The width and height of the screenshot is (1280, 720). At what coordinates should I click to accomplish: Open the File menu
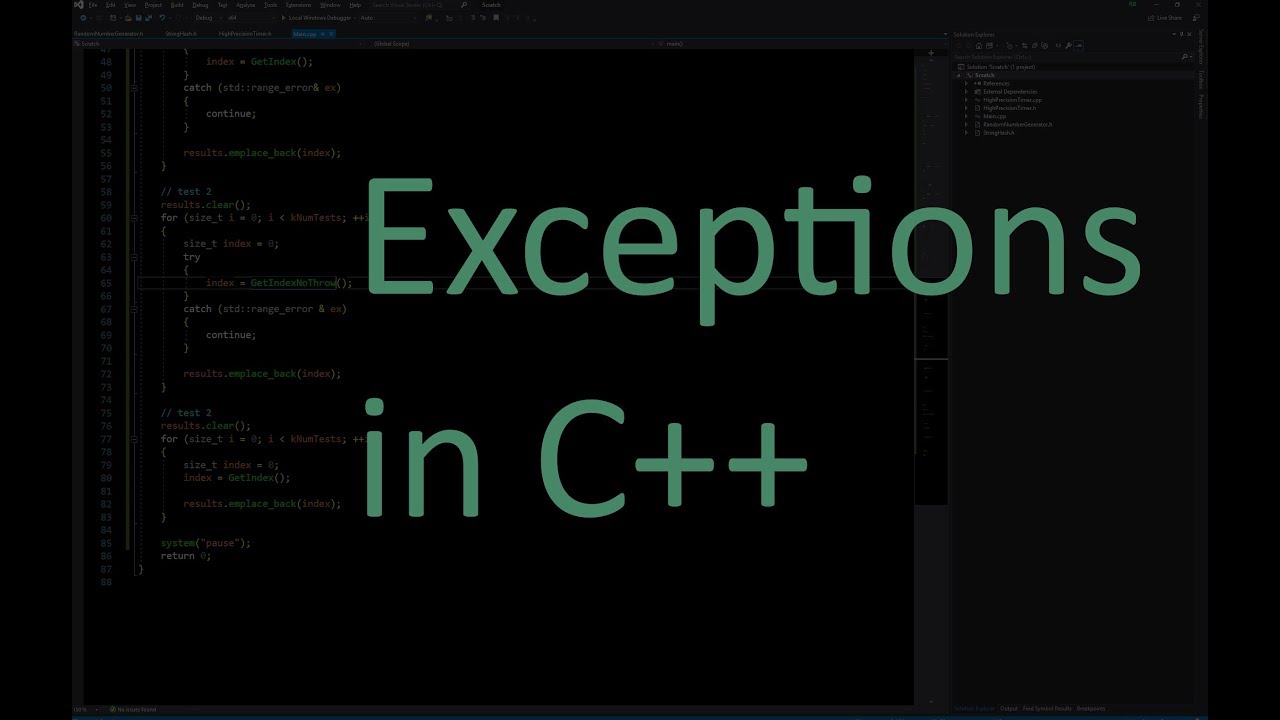pyautogui.click(x=93, y=5)
